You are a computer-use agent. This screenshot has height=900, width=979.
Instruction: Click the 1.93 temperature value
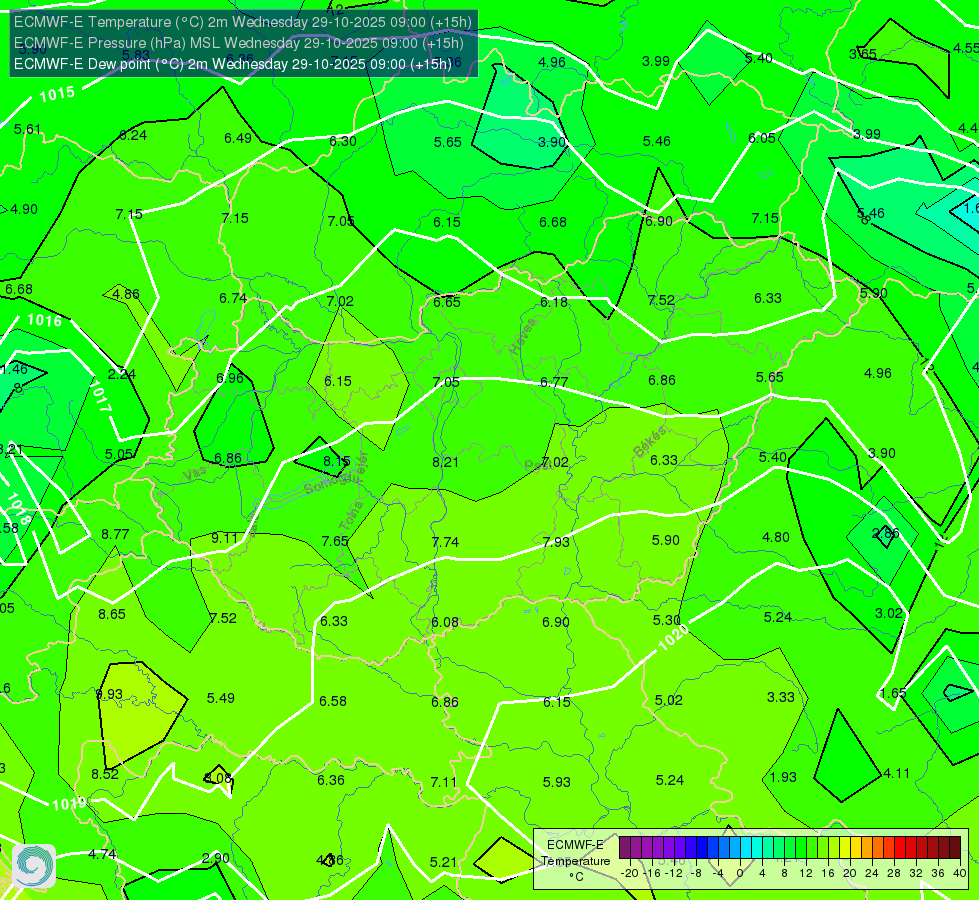coord(783,776)
